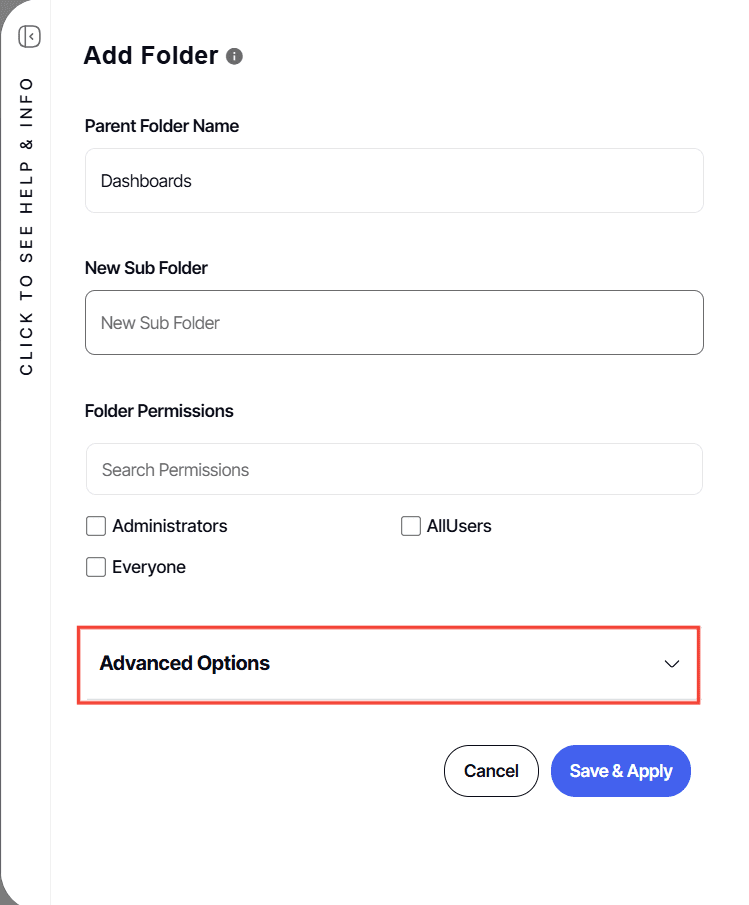Click the sidebar collapse icon at top-left
The width and height of the screenshot is (749, 905).
click(29, 37)
